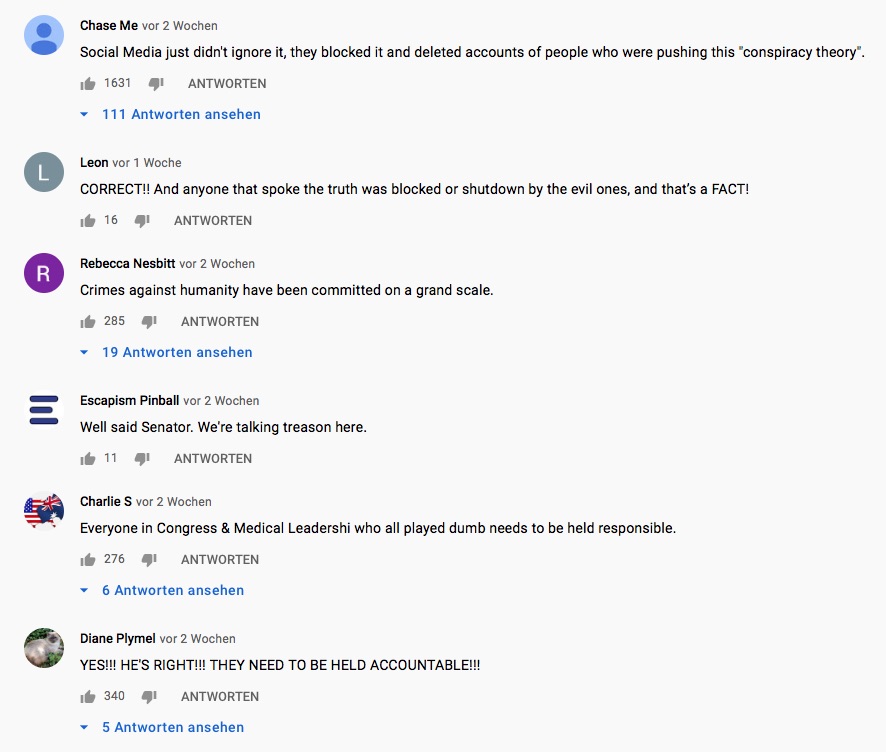Viewport: 886px width, 752px height.
Task: Open Chase Me's channel name link
Action: pos(109,25)
